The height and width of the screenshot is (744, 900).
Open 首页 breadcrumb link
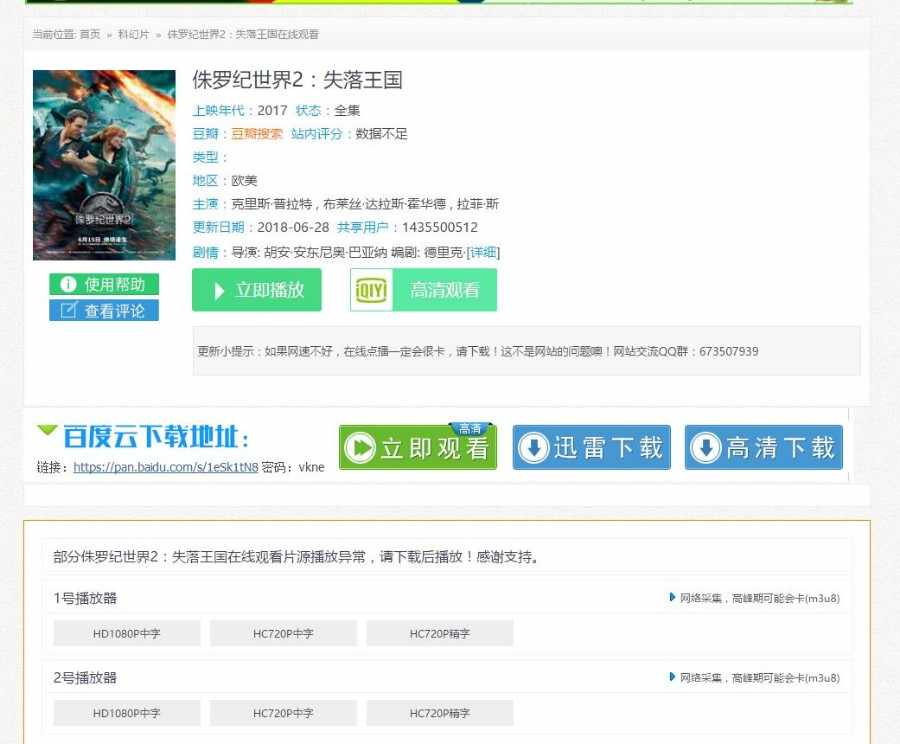tap(90, 34)
